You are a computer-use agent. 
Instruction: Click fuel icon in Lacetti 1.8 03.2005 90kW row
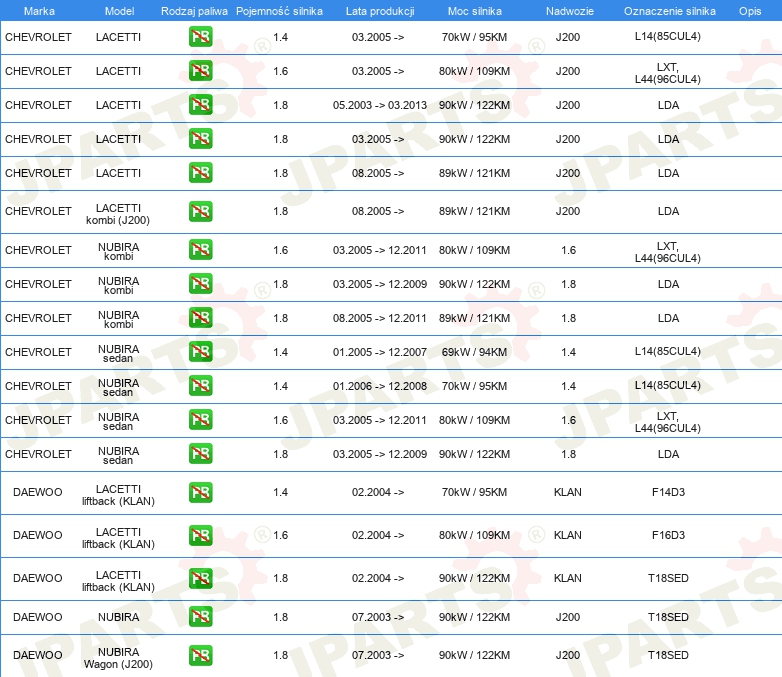[x=200, y=138]
